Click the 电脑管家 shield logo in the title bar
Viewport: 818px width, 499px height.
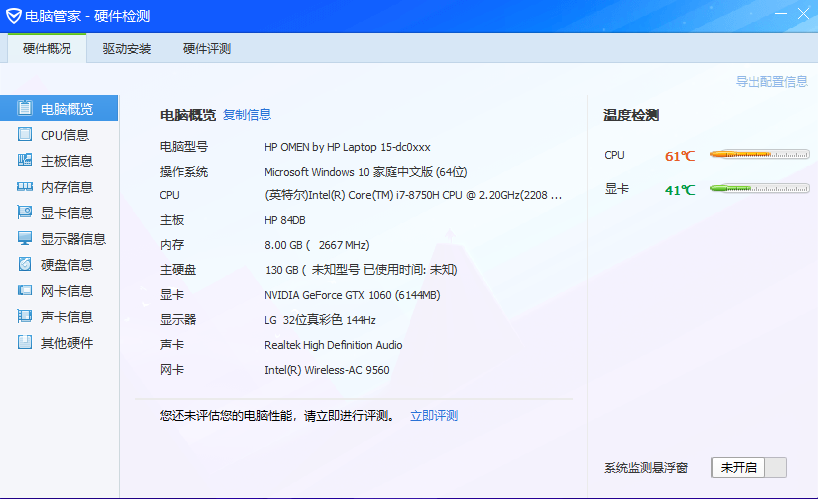pyautogui.click(x=14, y=15)
